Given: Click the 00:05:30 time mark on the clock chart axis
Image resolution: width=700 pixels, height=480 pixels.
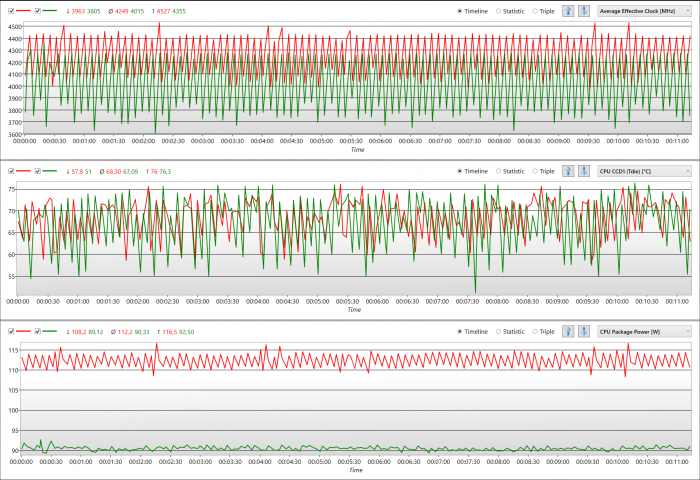Looking at the screenshot, I should (x=350, y=141).
